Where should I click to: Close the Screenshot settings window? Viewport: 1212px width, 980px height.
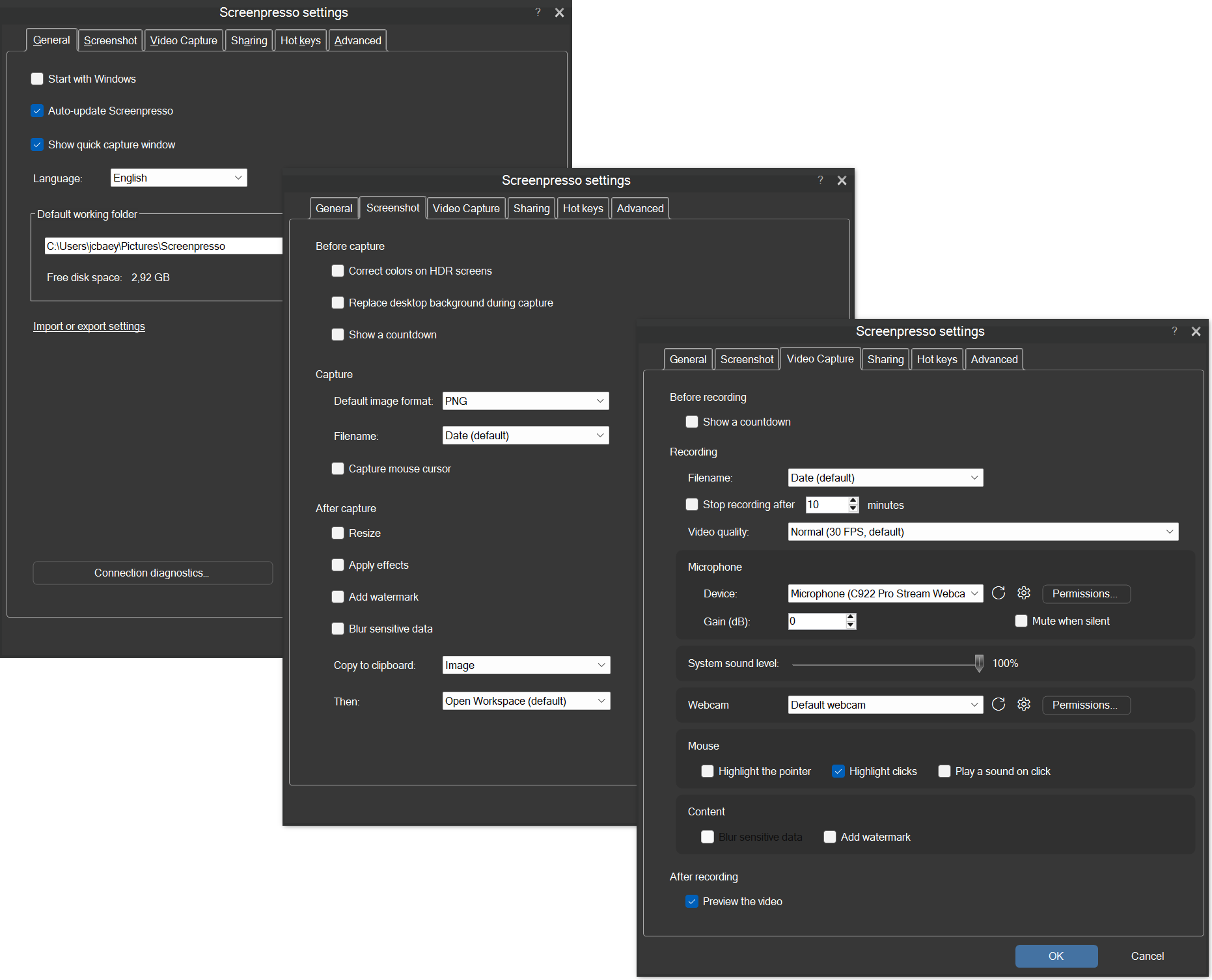(842, 180)
